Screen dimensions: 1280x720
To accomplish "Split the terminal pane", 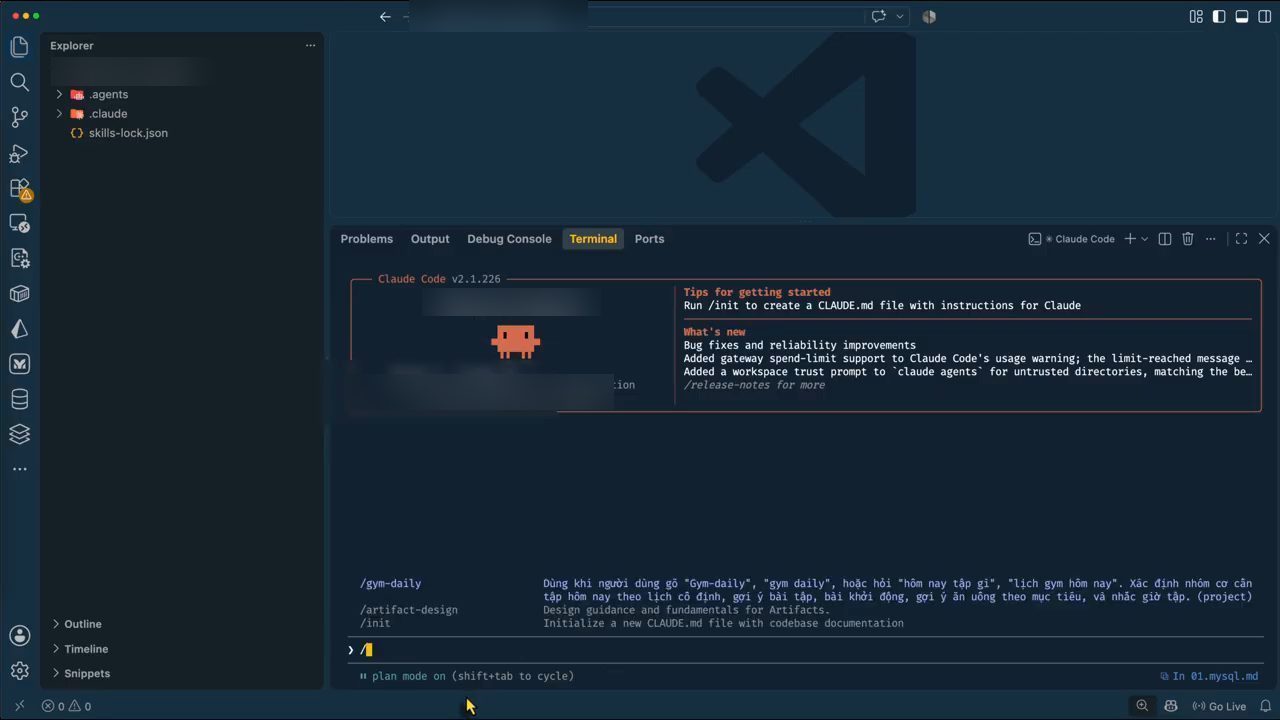I will (x=1164, y=239).
